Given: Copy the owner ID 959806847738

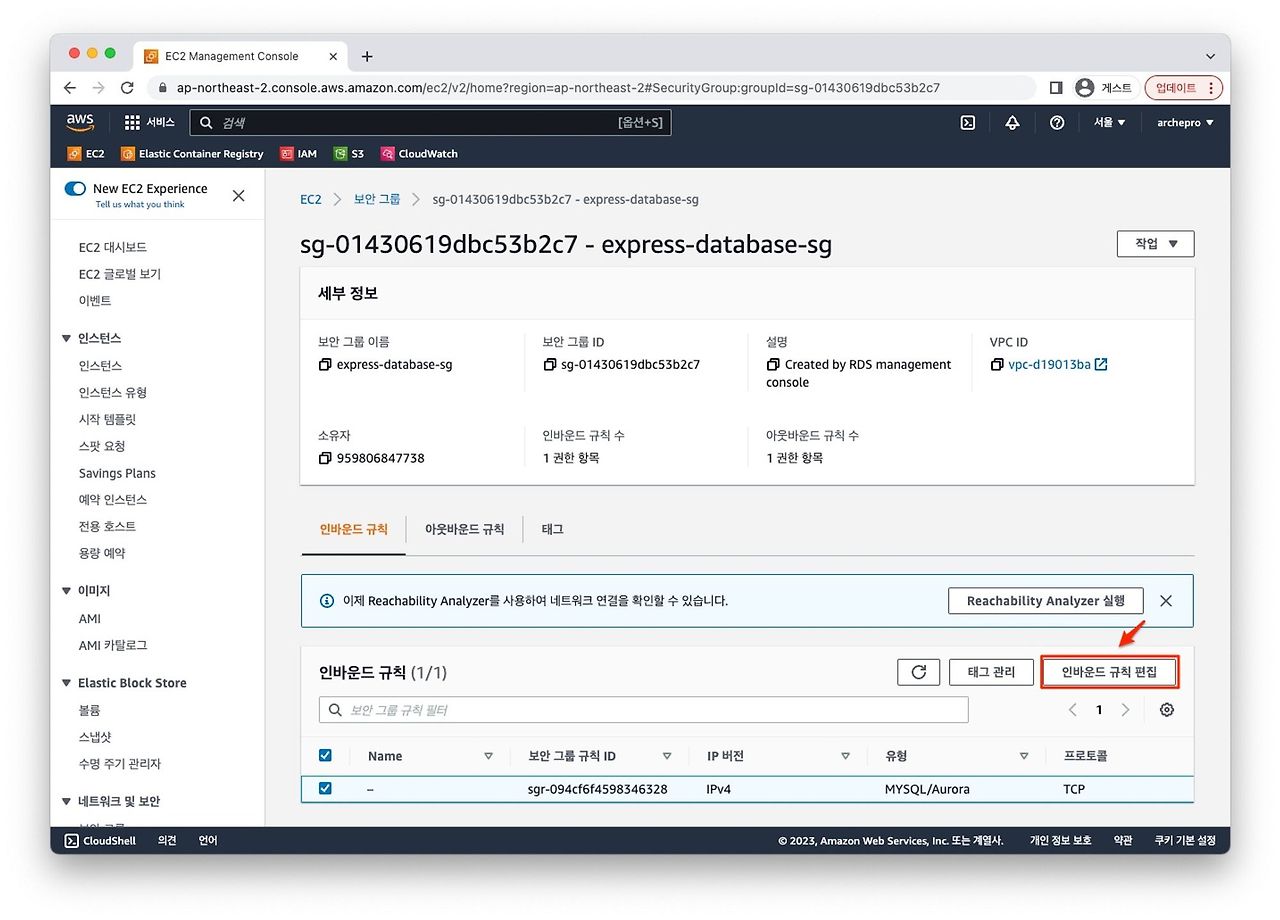Looking at the screenshot, I should (x=325, y=458).
